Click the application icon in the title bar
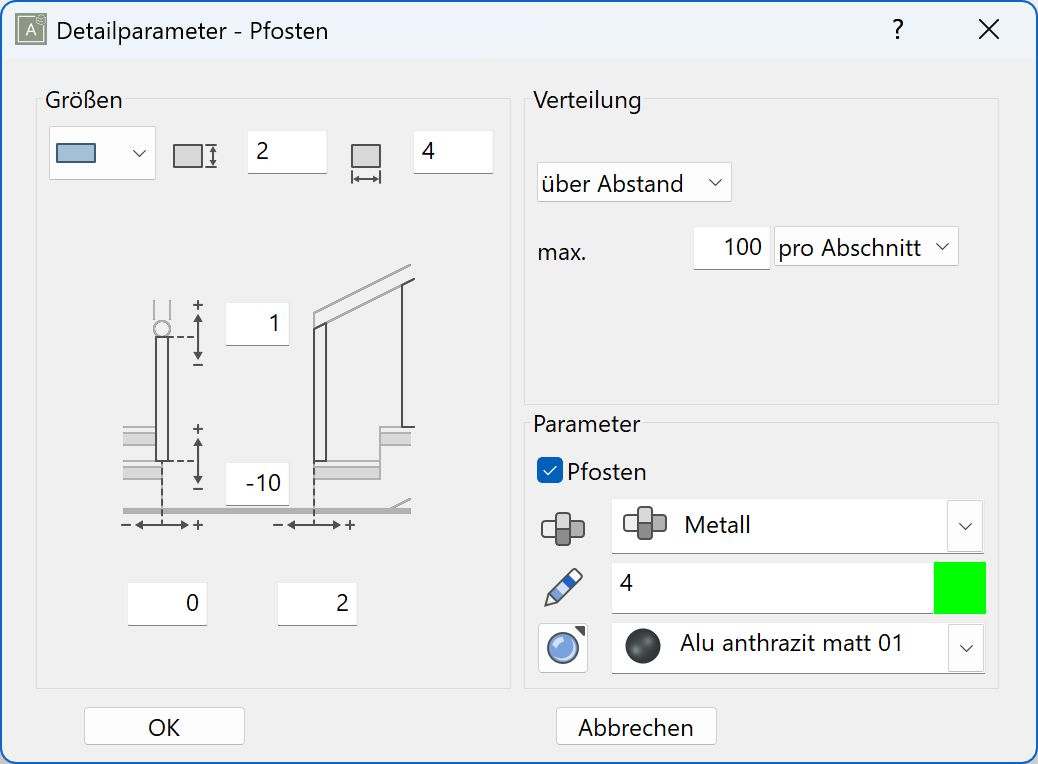Screen dimensions: 1038x764 click(x=31, y=29)
